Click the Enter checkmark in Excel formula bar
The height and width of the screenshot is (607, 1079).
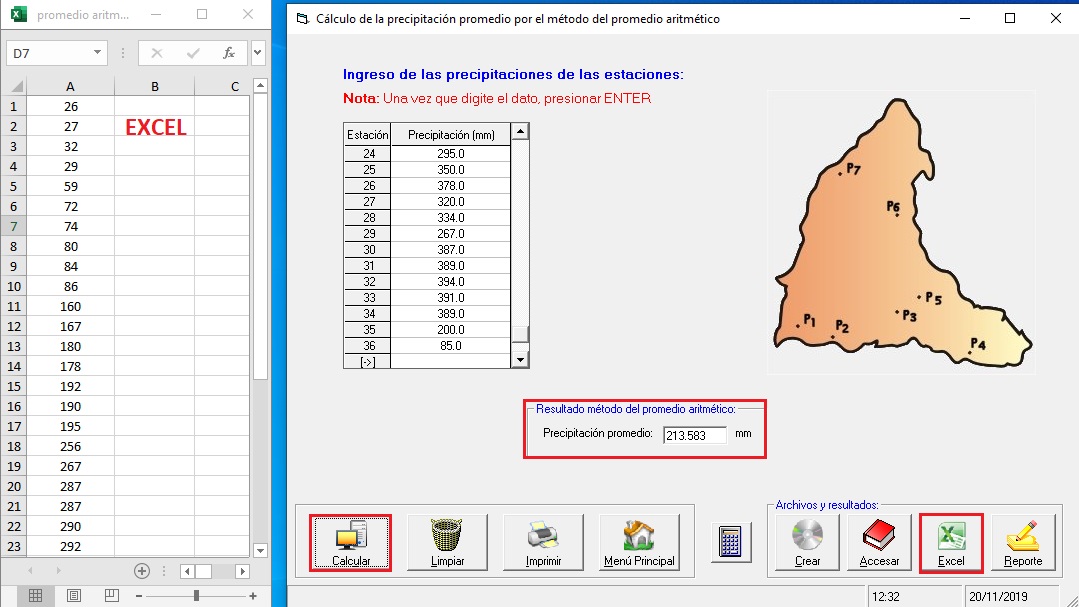pos(193,53)
